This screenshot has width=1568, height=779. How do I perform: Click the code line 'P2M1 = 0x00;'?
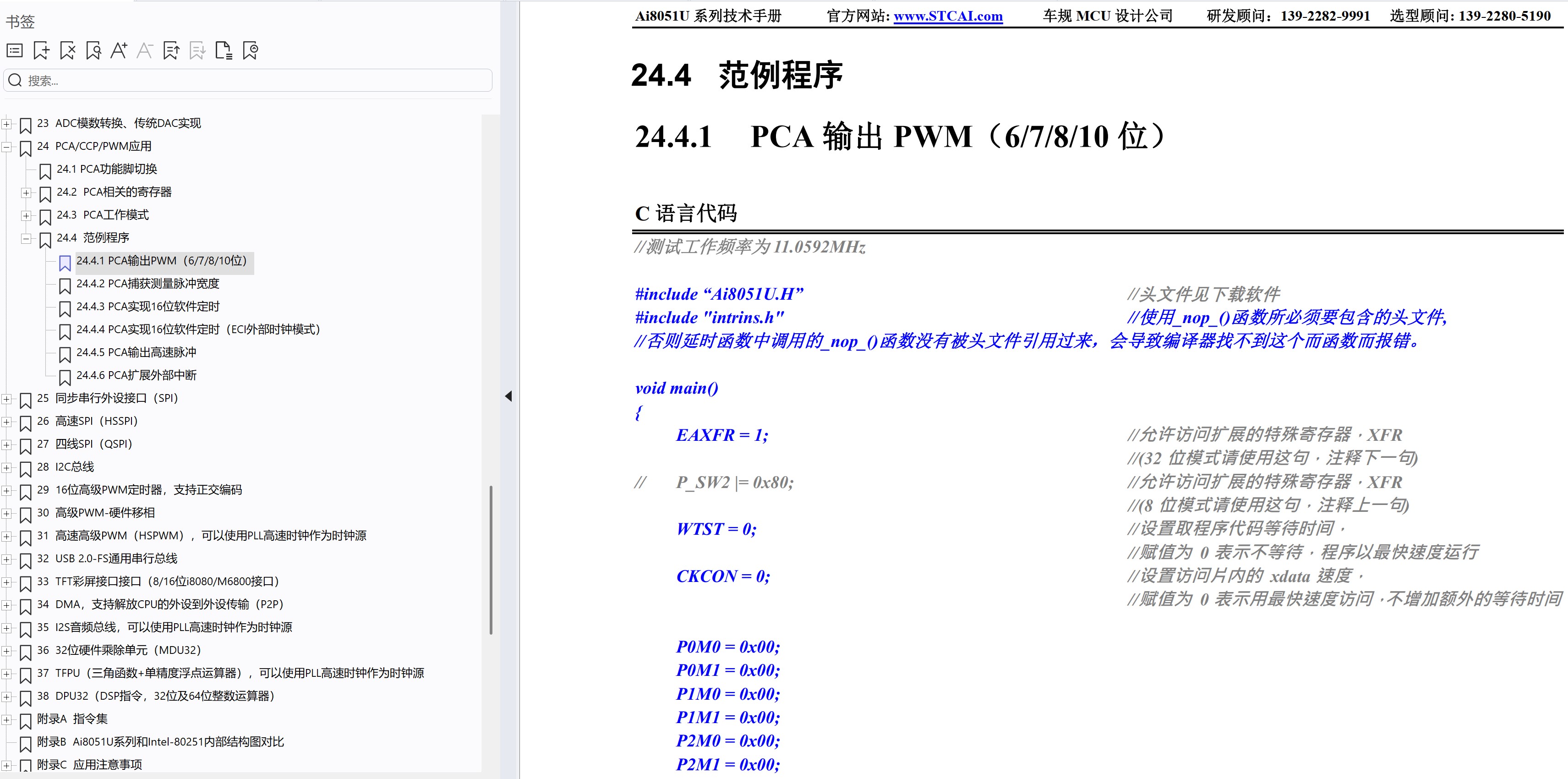(728, 764)
